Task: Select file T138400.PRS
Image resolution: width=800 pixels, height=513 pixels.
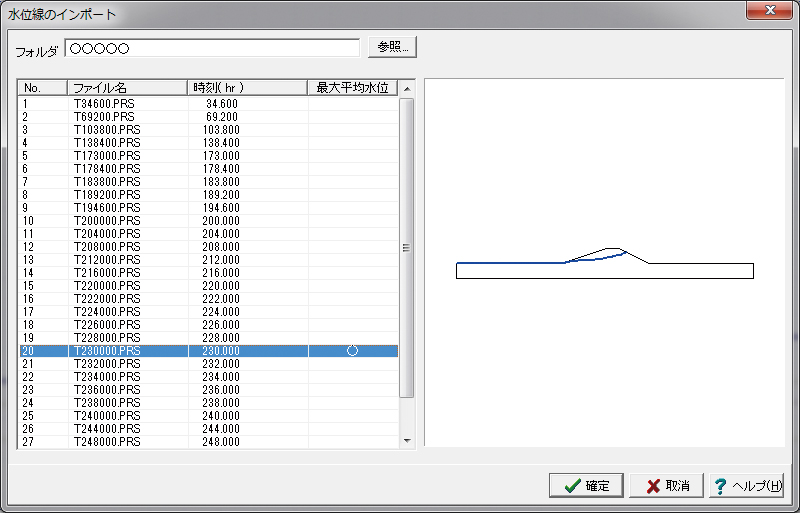Action: [x=107, y=143]
